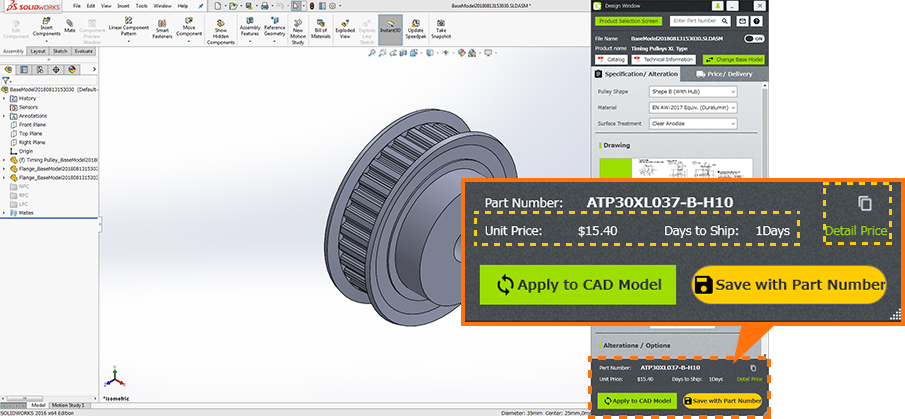Click the Zoom to Fit magnifier icon
This screenshot has height=419, width=905.
pos(372,53)
